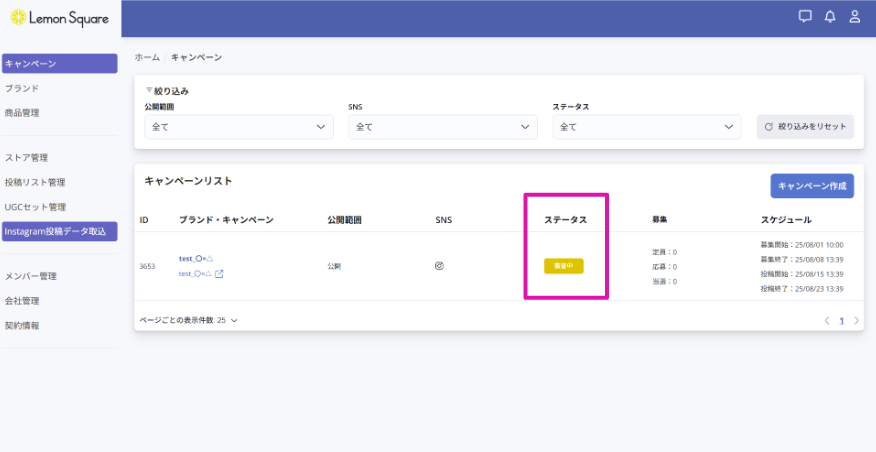Select ブランド in the sidebar

coord(22,88)
